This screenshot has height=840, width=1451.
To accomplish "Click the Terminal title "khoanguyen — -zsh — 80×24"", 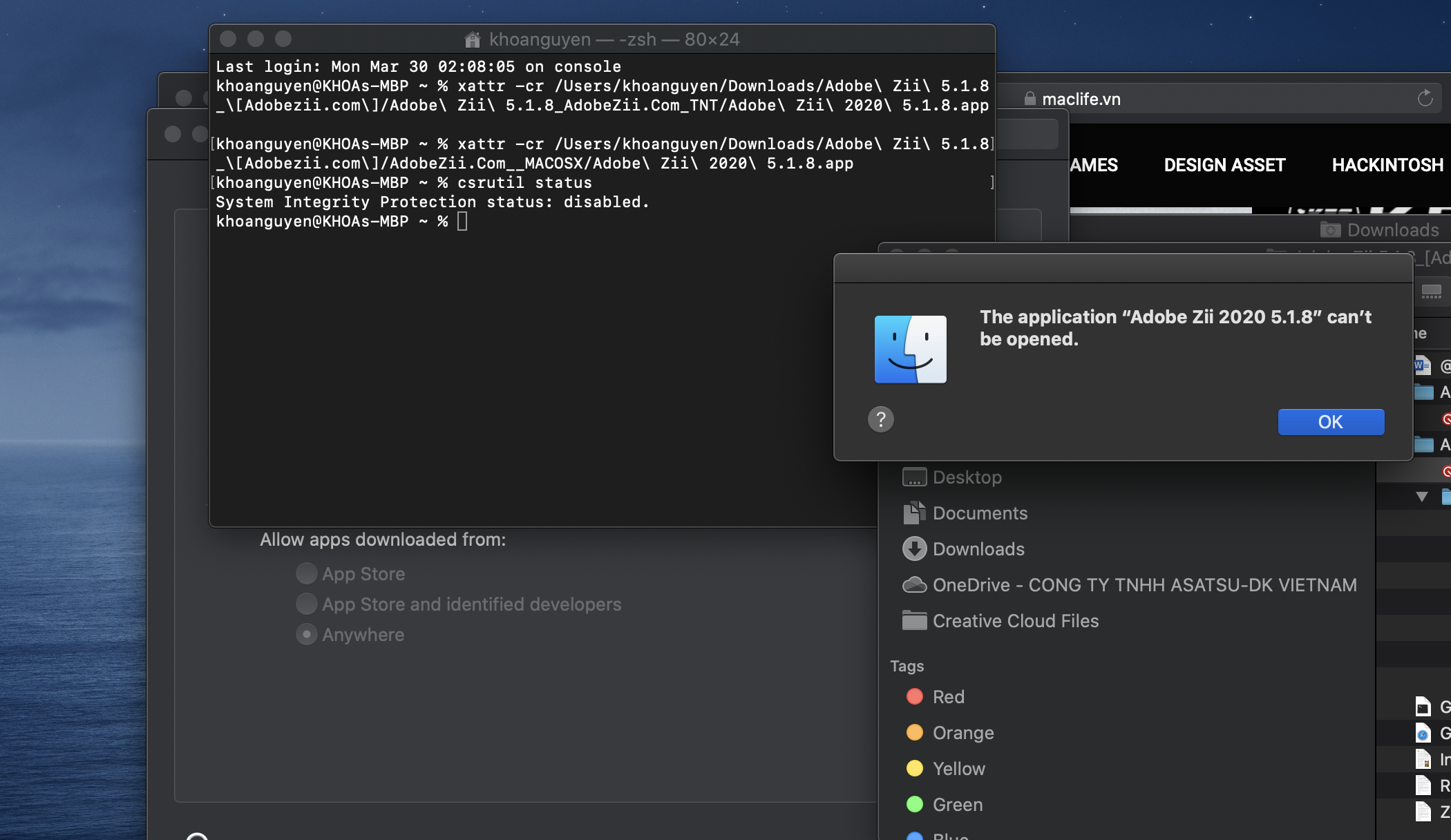I will (614, 39).
